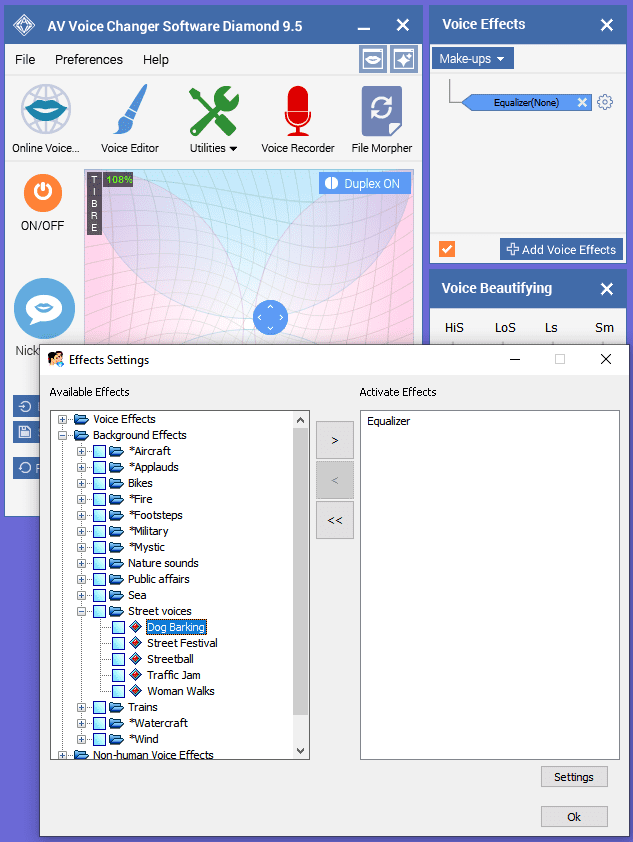This screenshot has height=842, width=633.
Task: Click the blue pitch-timbre cursor in the morpher graph
Action: click(270, 317)
